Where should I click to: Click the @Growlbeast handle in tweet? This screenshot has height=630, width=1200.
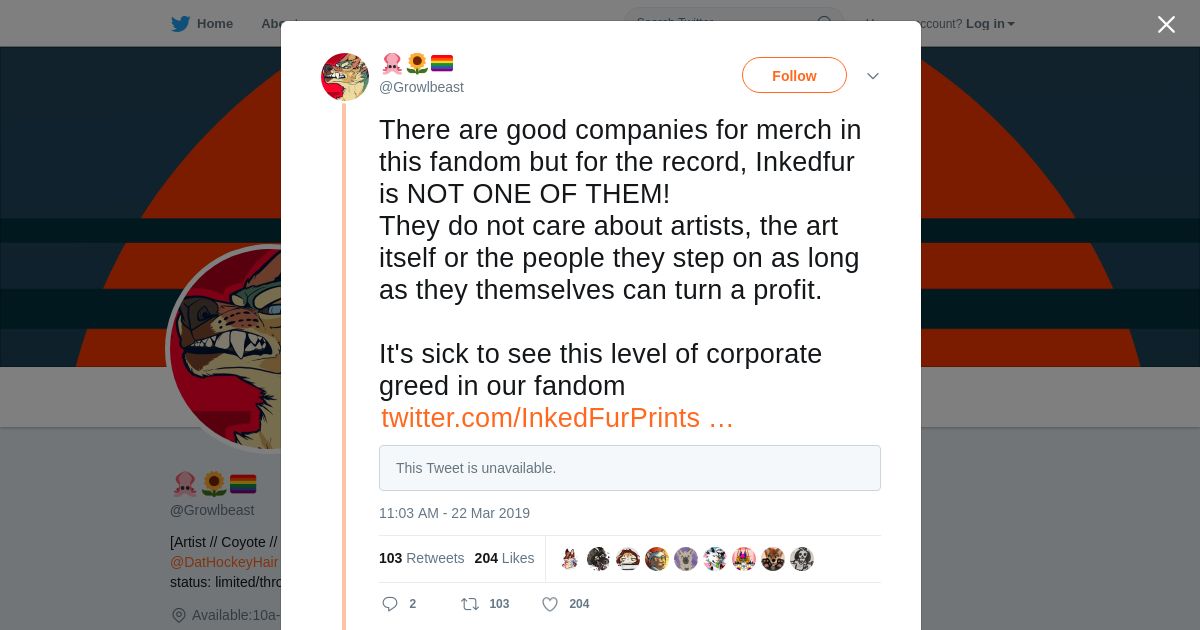(x=421, y=87)
